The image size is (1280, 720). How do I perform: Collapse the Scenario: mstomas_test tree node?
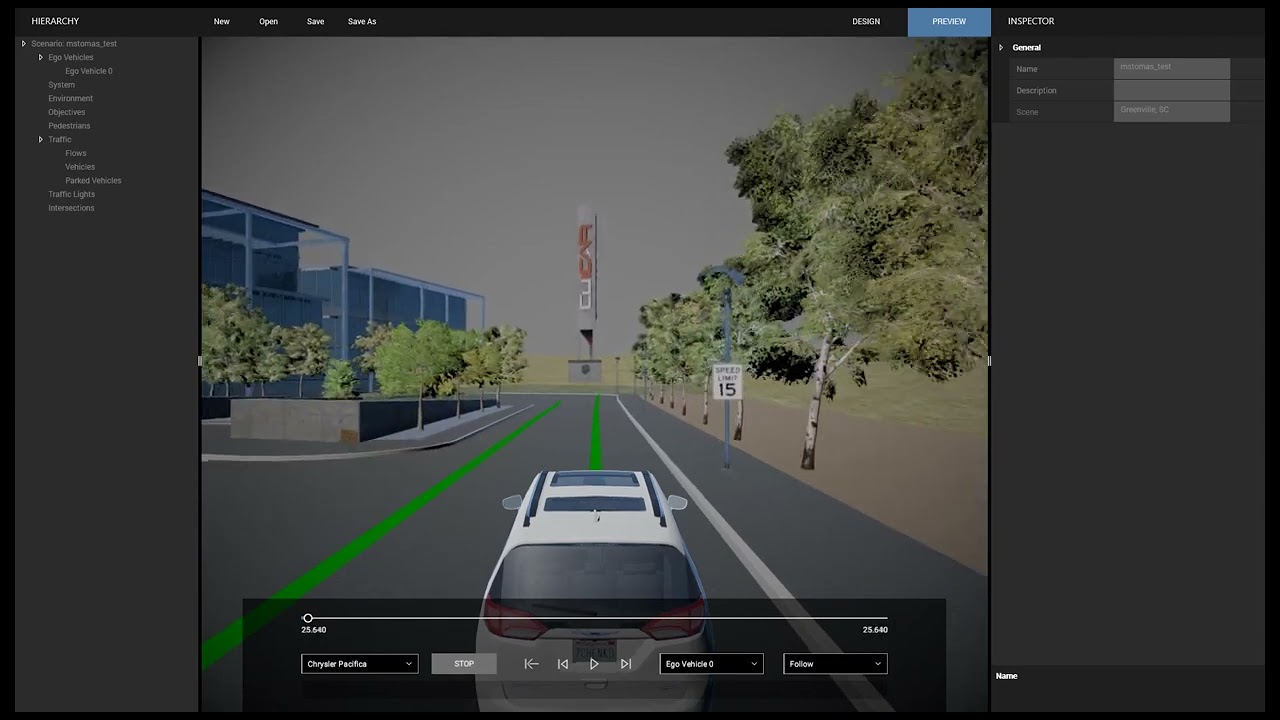(x=24, y=44)
